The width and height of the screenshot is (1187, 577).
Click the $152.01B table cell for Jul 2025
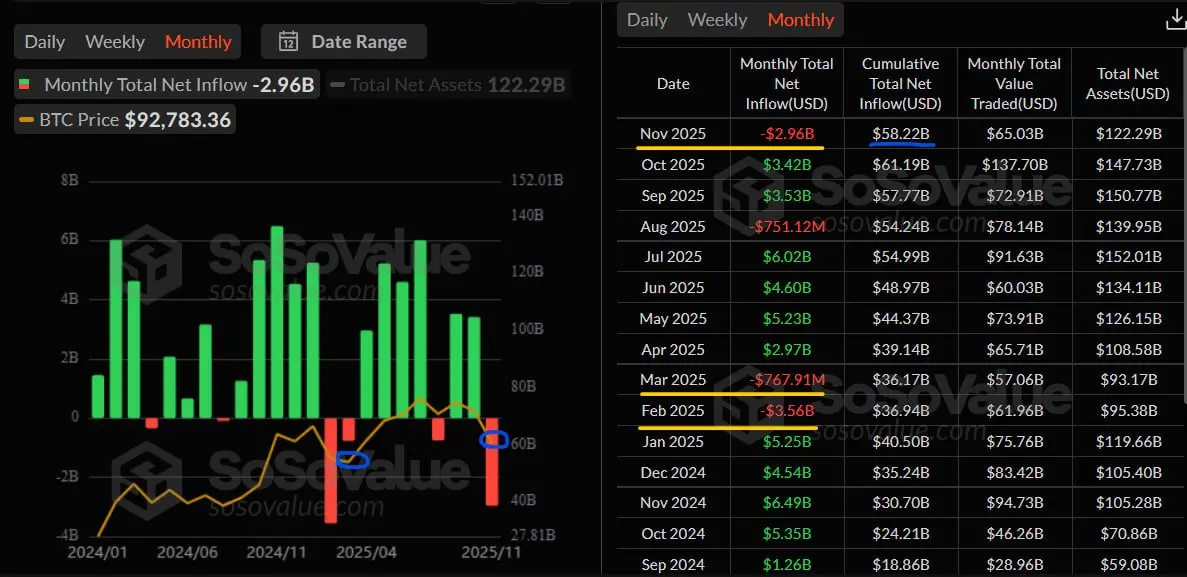[1128, 257]
